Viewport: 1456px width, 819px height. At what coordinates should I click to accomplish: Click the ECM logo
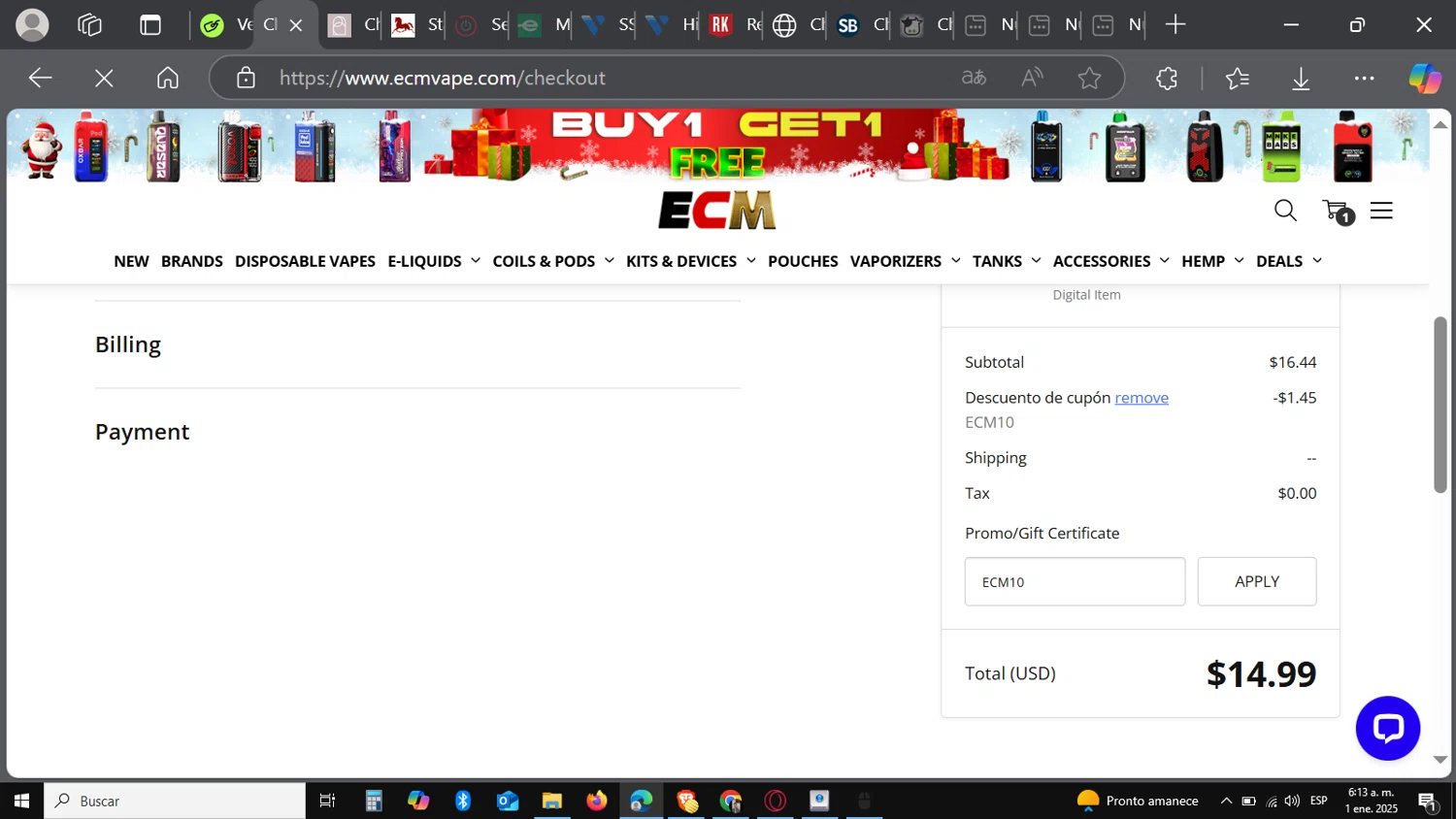pos(716,210)
